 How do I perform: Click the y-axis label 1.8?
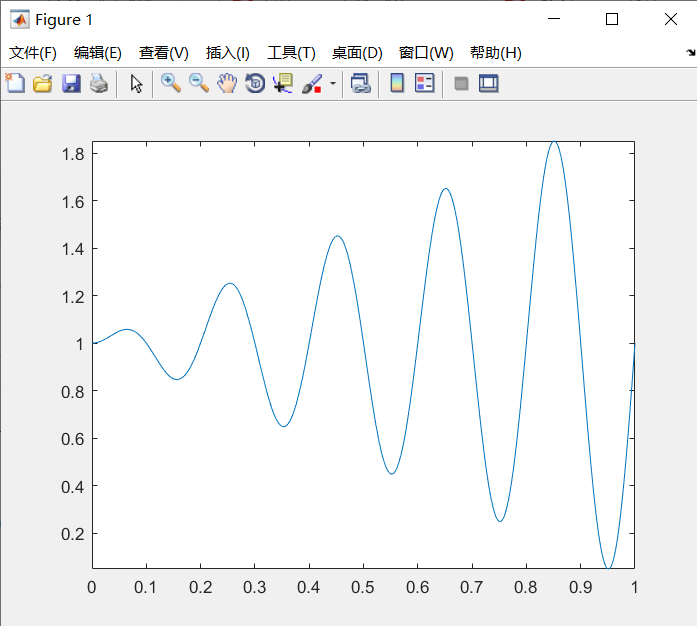73,154
